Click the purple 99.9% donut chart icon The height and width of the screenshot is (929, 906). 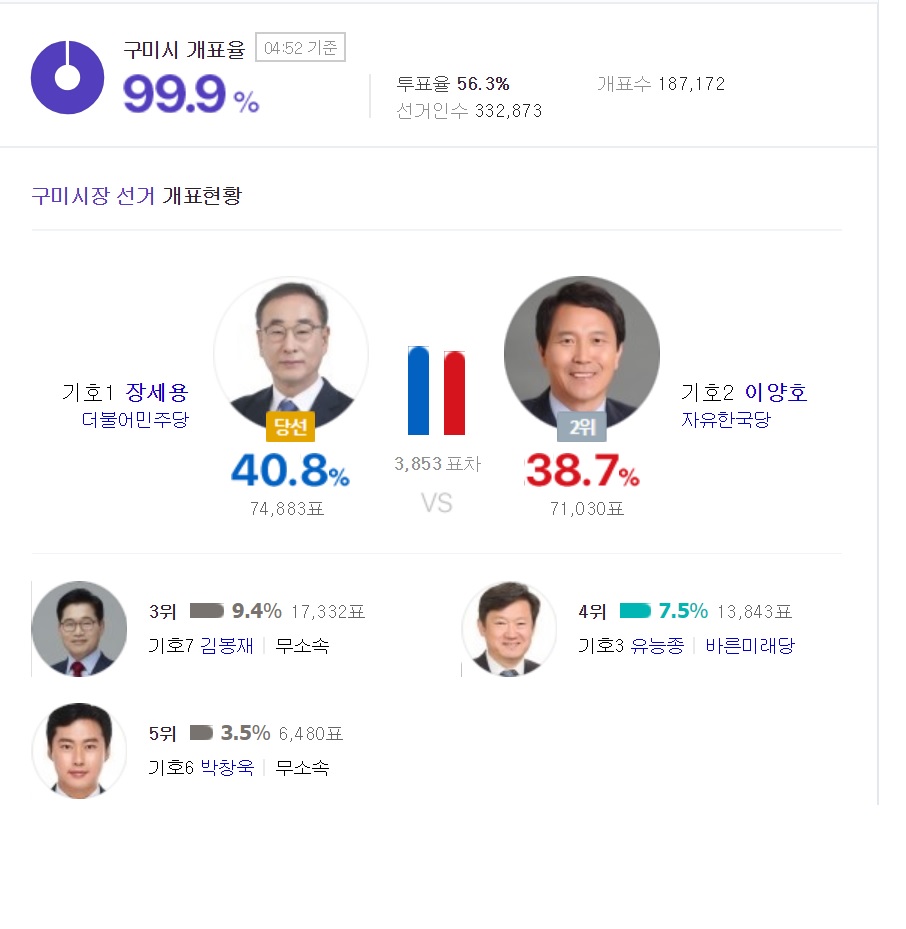point(68,77)
